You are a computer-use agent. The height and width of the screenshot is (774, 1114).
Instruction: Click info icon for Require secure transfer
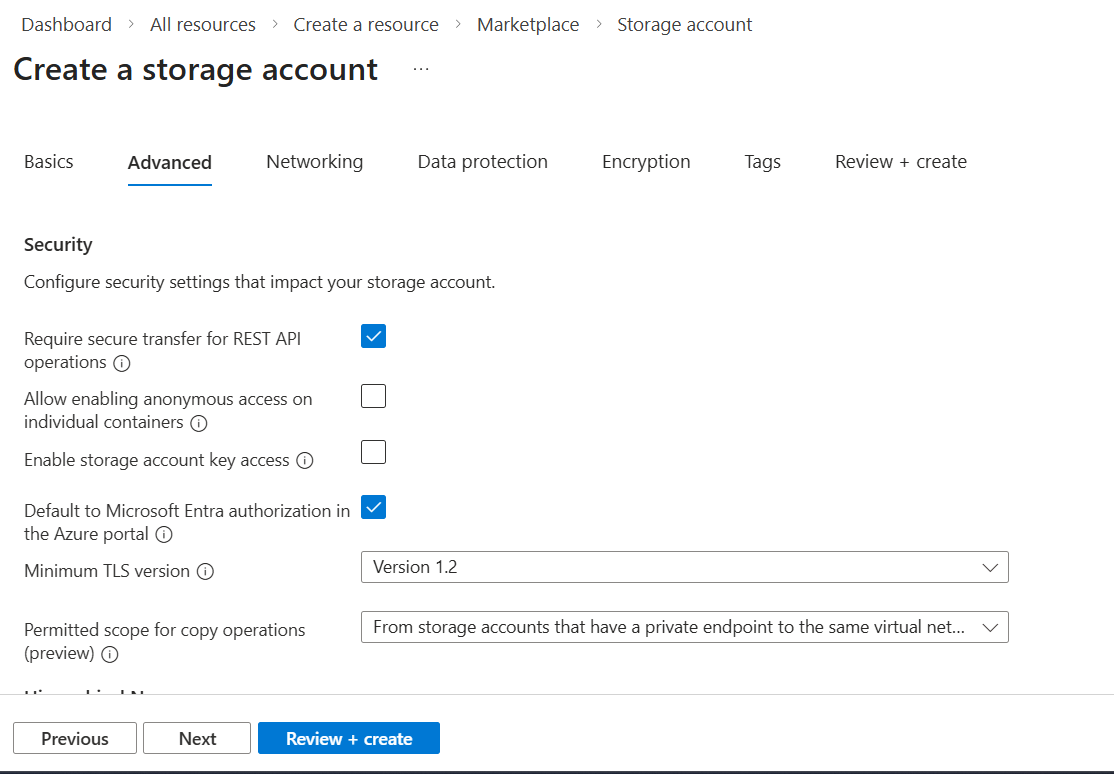[x=122, y=363]
